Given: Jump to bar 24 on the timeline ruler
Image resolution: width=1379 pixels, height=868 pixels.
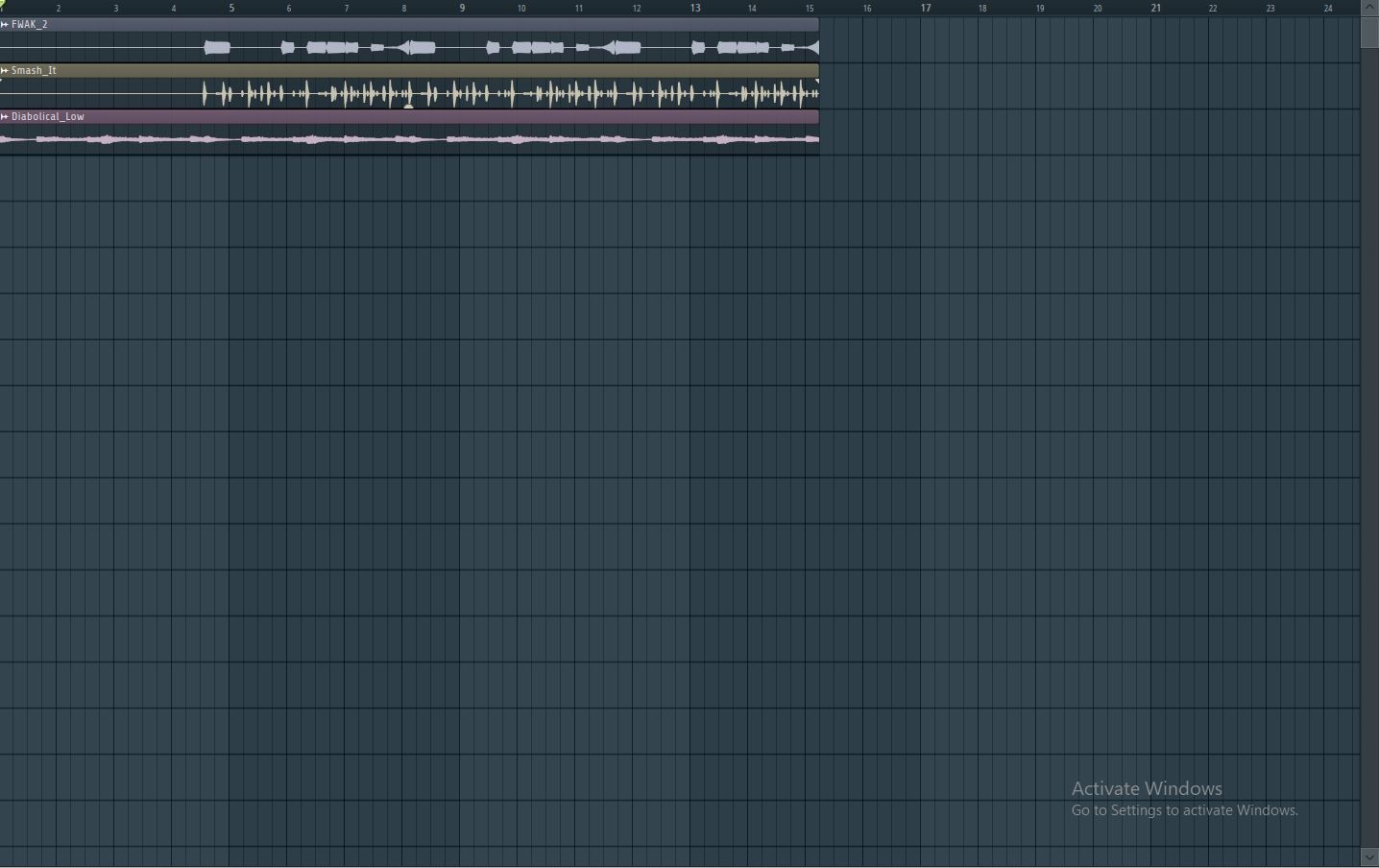Looking at the screenshot, I should 1328,8.
